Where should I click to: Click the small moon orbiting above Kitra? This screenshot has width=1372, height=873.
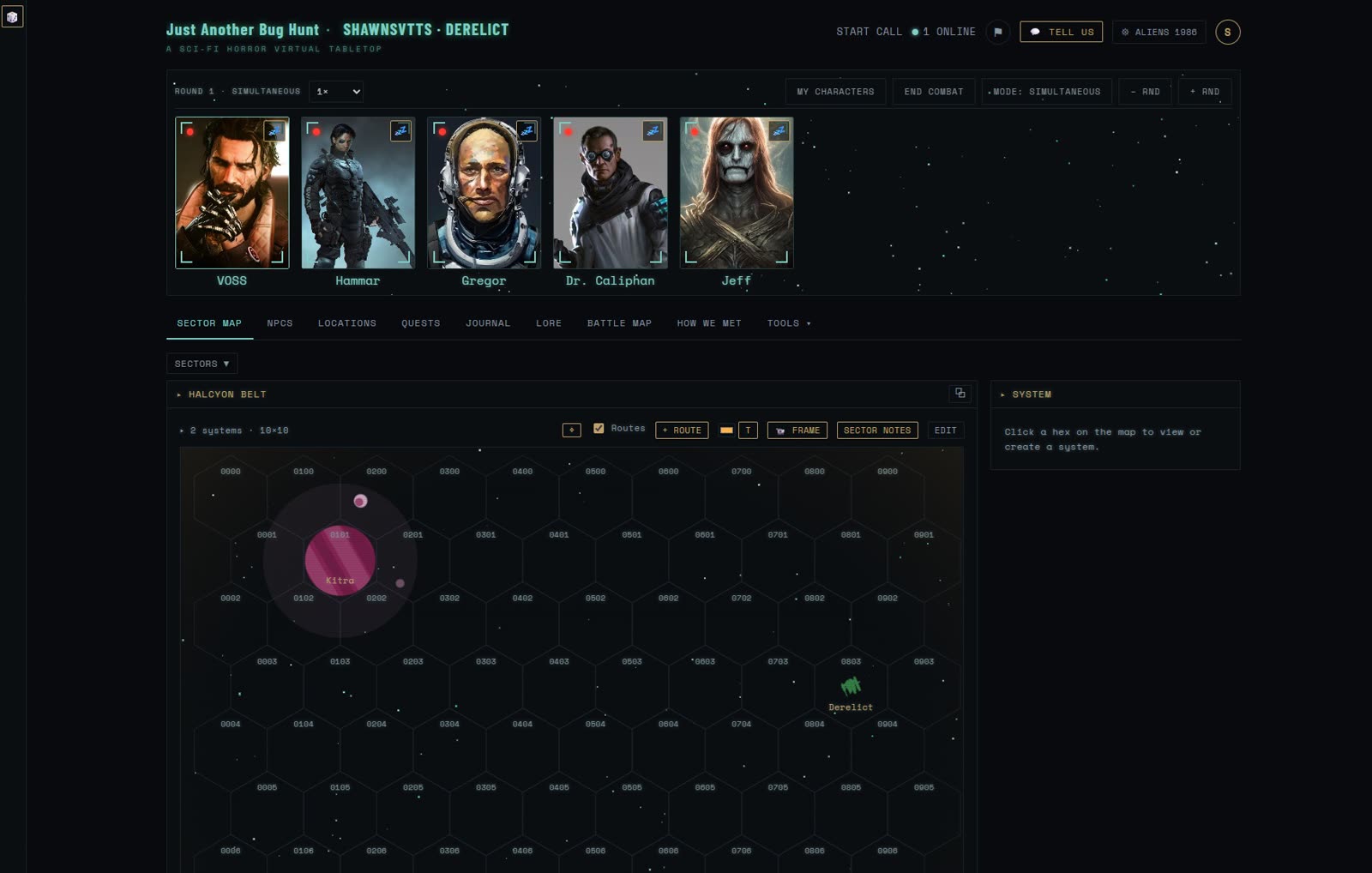tap(360, 501)
